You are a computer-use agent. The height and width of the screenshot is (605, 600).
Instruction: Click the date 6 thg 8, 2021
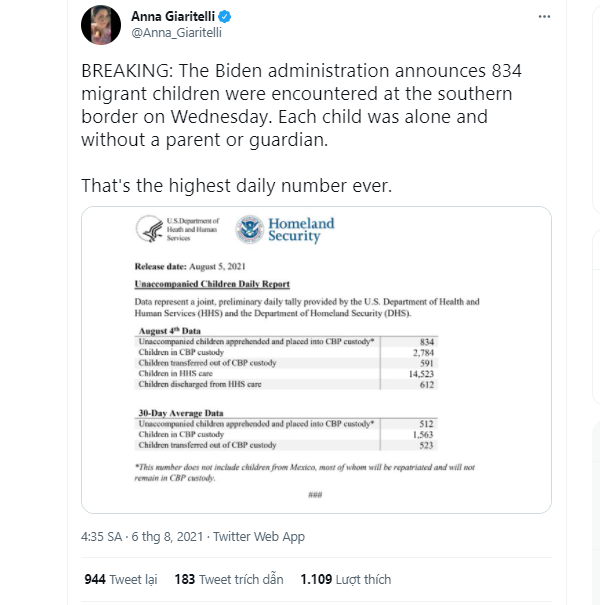[x=167, y=537]
